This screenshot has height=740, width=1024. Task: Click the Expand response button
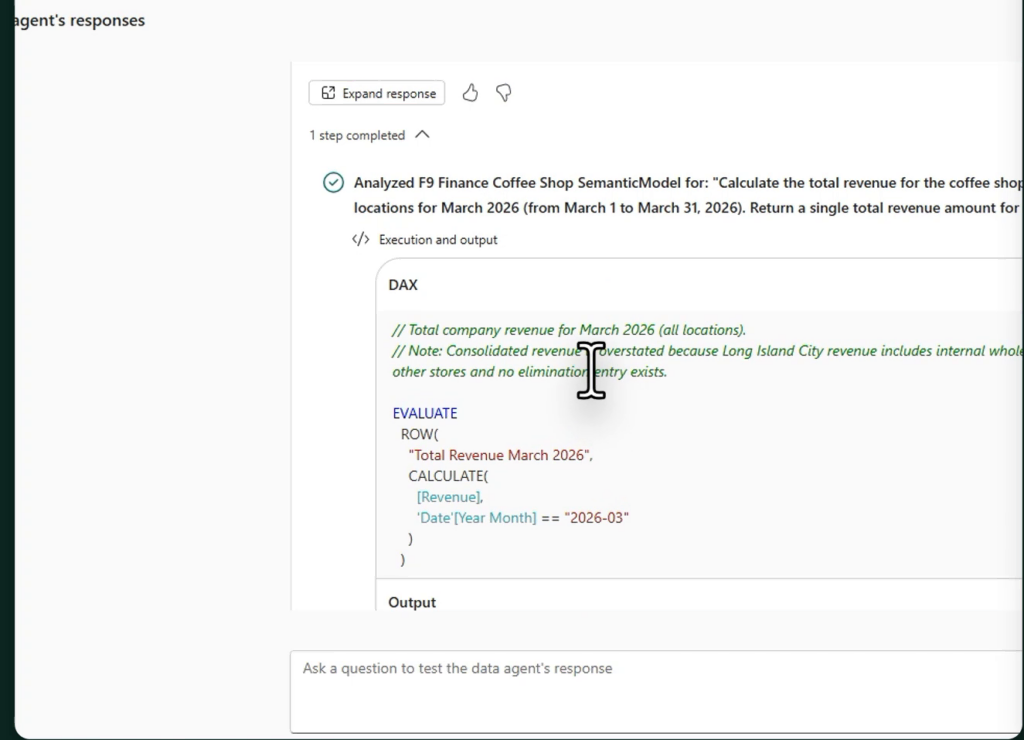(377, 93)
